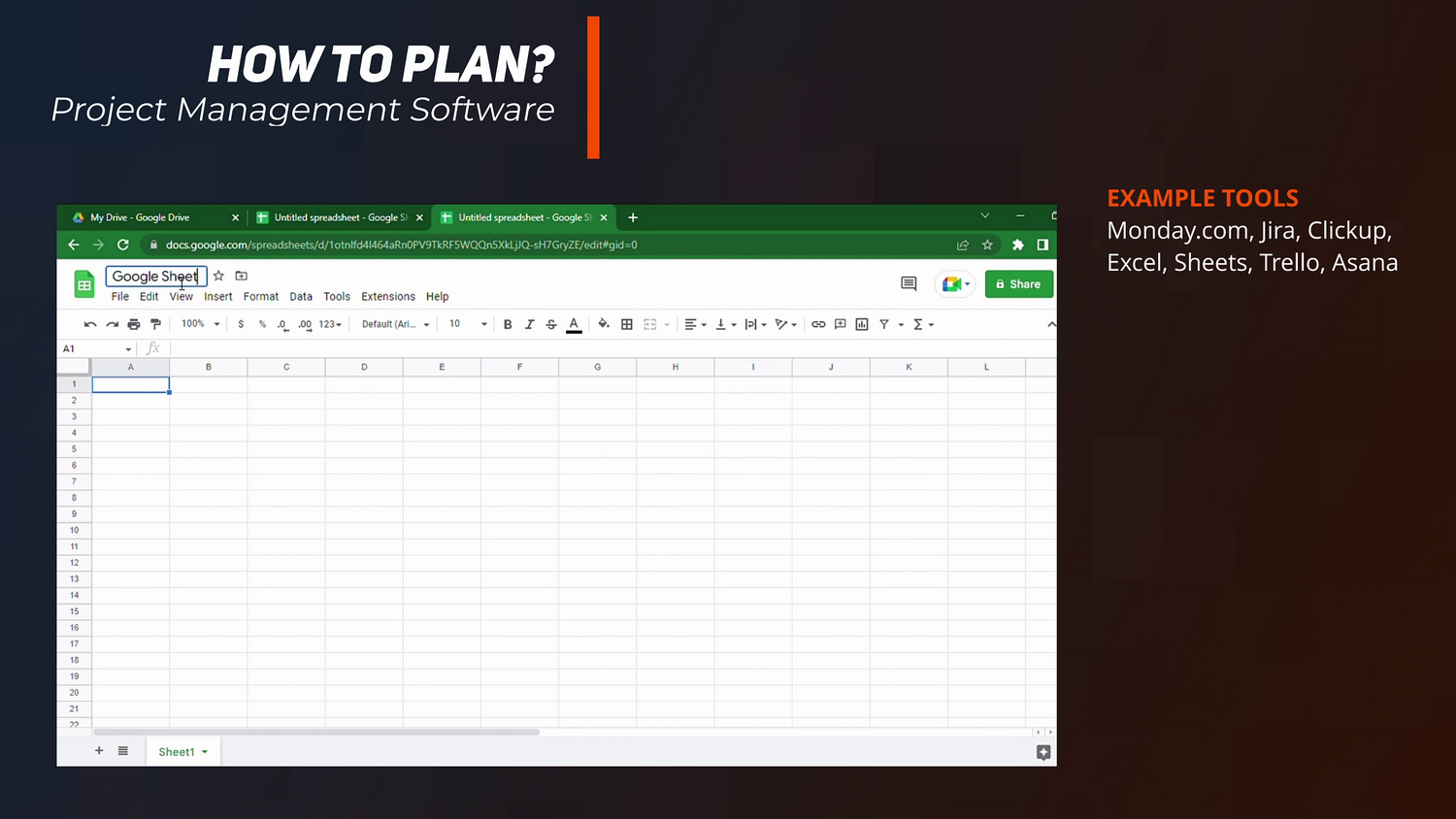Toggle italic formatting
Viewport: 1456px width, 819px height.
click(x=529, y=324)
